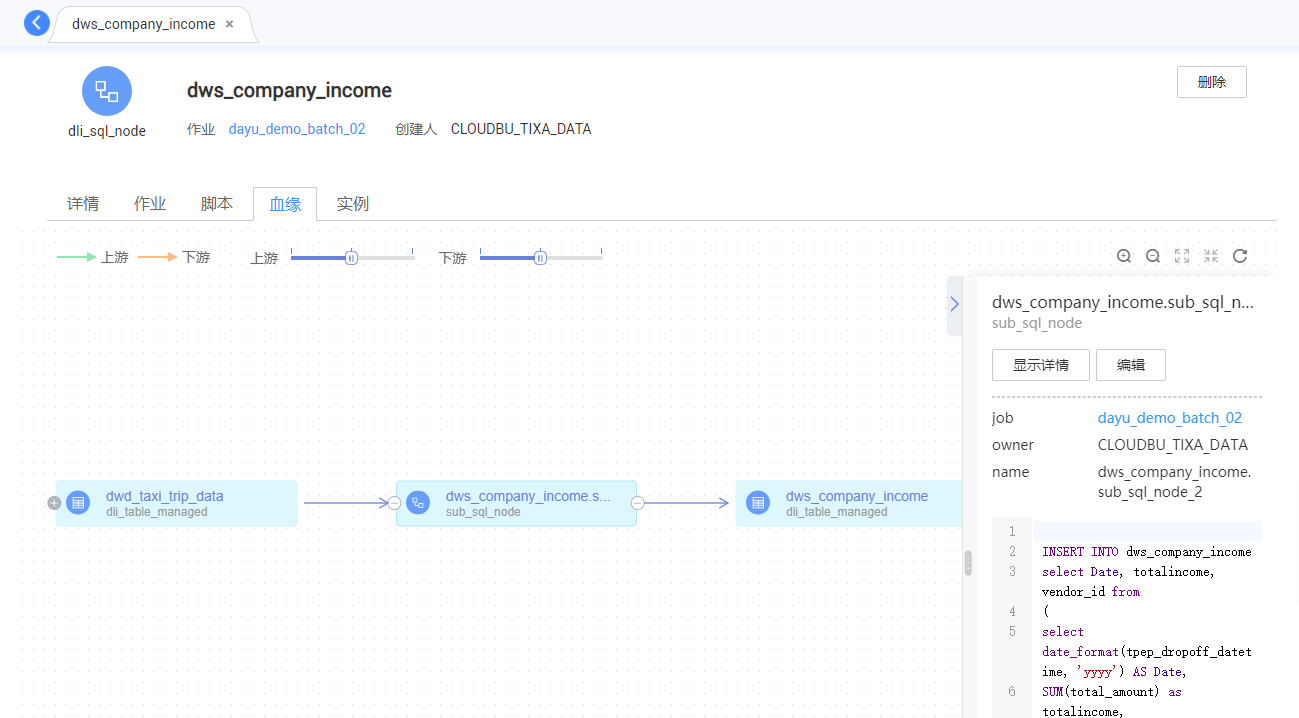This screenshot has width=1299, height=718.
Task: Click the zoom out magnifier icon
Action: click(x=1153, y=256)
